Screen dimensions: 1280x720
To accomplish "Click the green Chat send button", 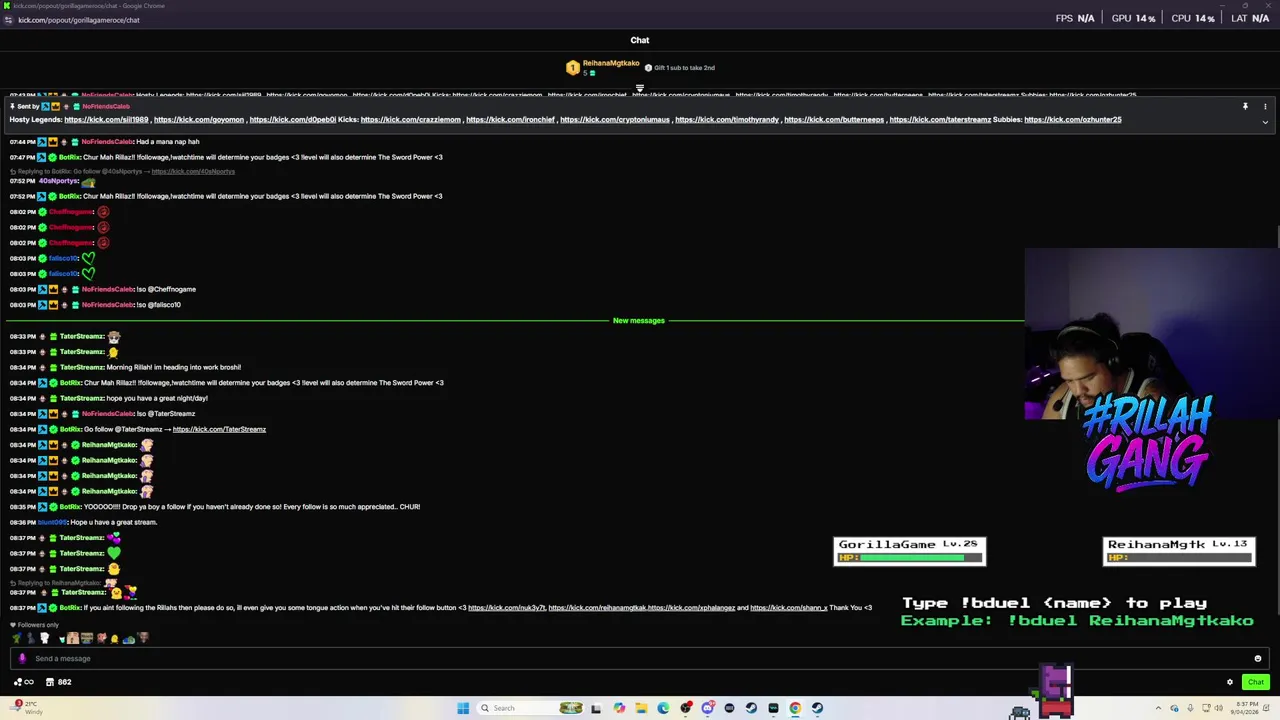I will (x=1256, y=682).
